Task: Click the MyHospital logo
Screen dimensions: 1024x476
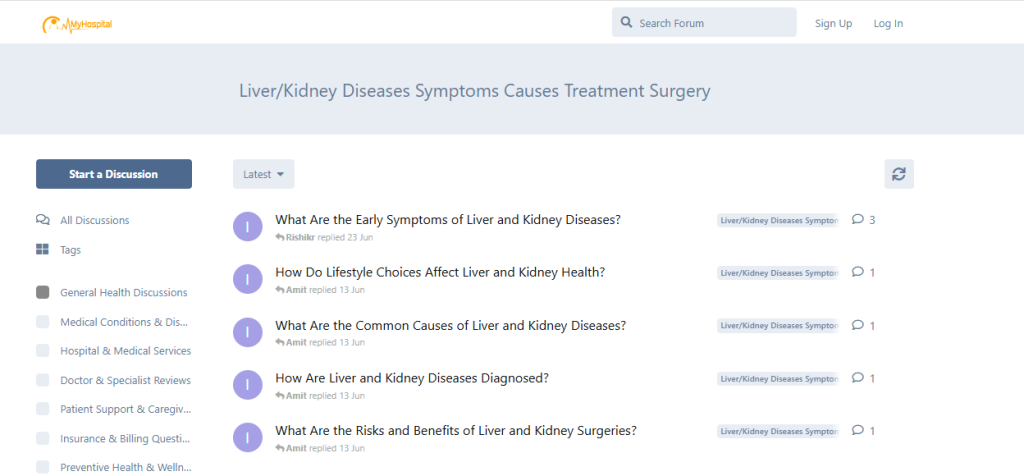Action: pyautogui.click(x=77, y=24)
